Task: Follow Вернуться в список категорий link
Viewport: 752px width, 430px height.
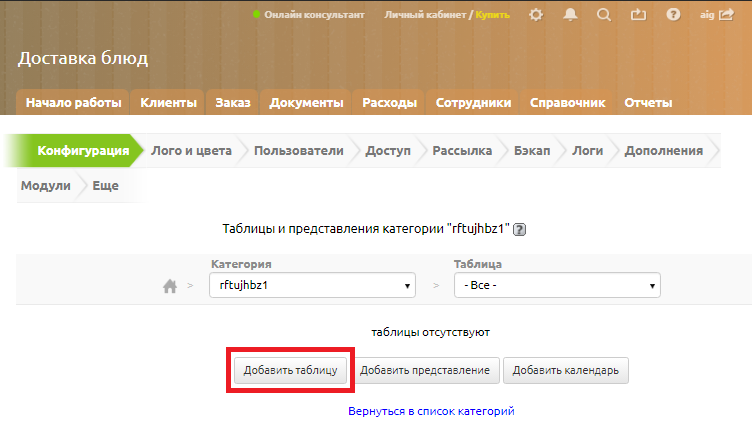Action: point(431,411)
